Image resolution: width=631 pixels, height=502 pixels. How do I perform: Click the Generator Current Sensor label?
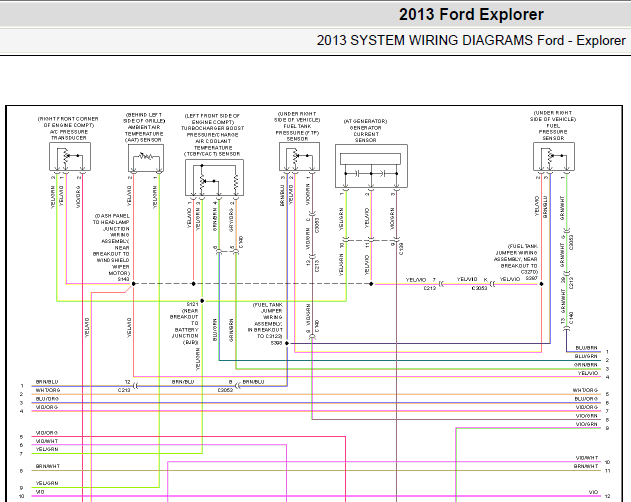click(x=365, y=131)
